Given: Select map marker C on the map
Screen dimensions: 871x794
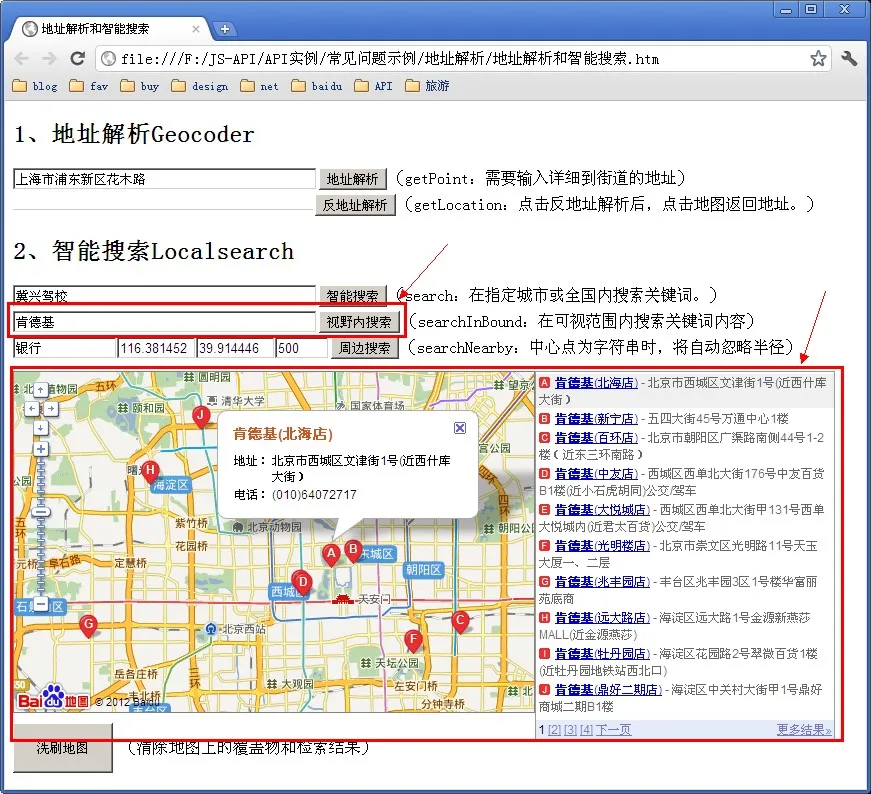Looking at the screenshot, I should (x=460, y=620).
